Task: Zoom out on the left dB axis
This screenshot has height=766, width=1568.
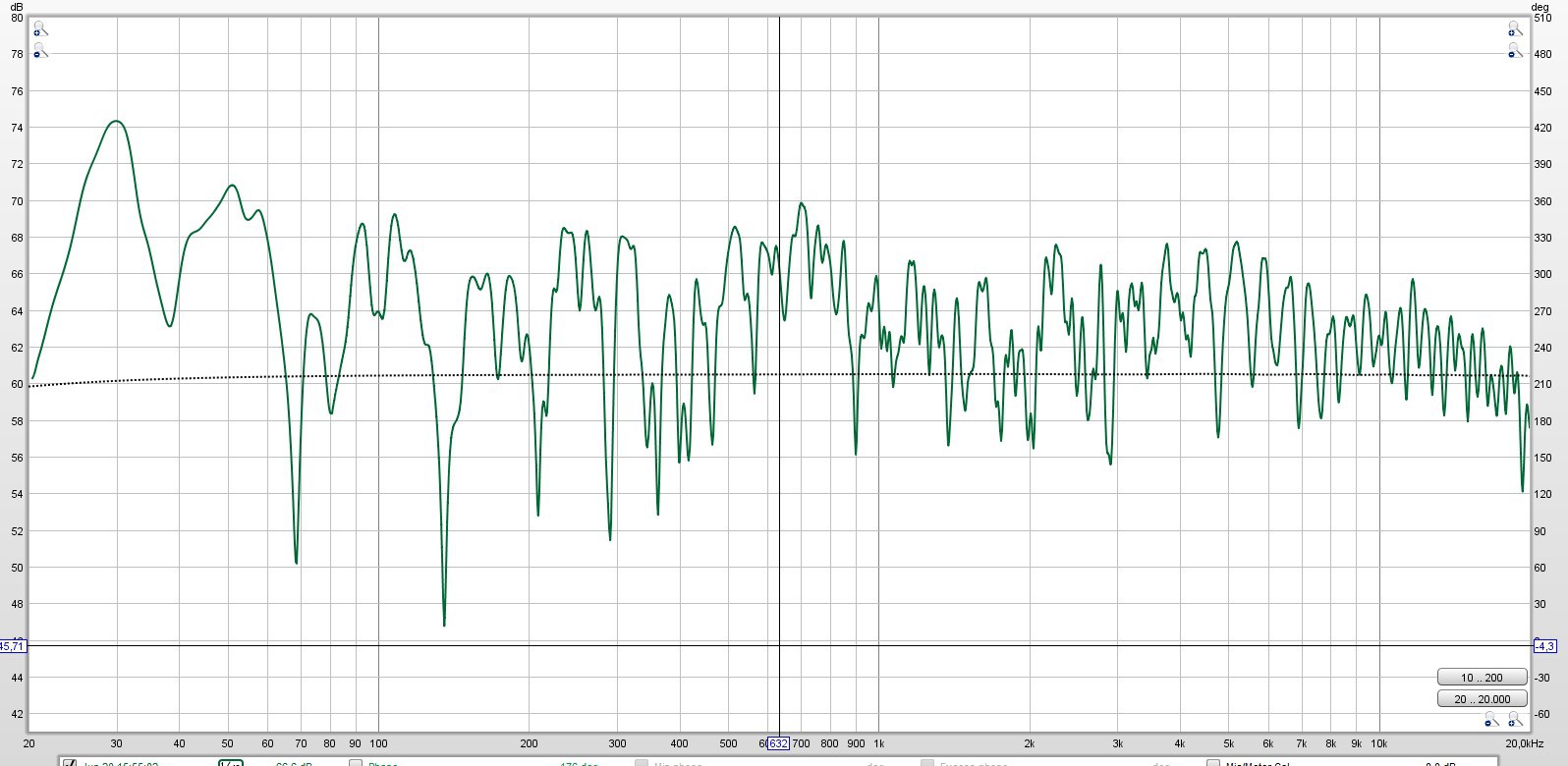Action: pos(39,50)
